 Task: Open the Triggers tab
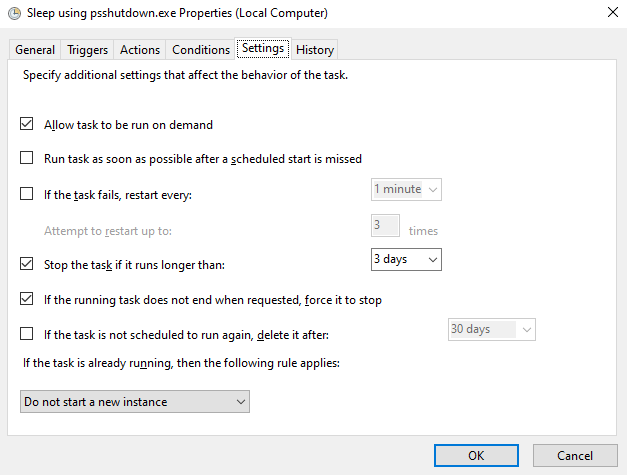tap(88, 50)
